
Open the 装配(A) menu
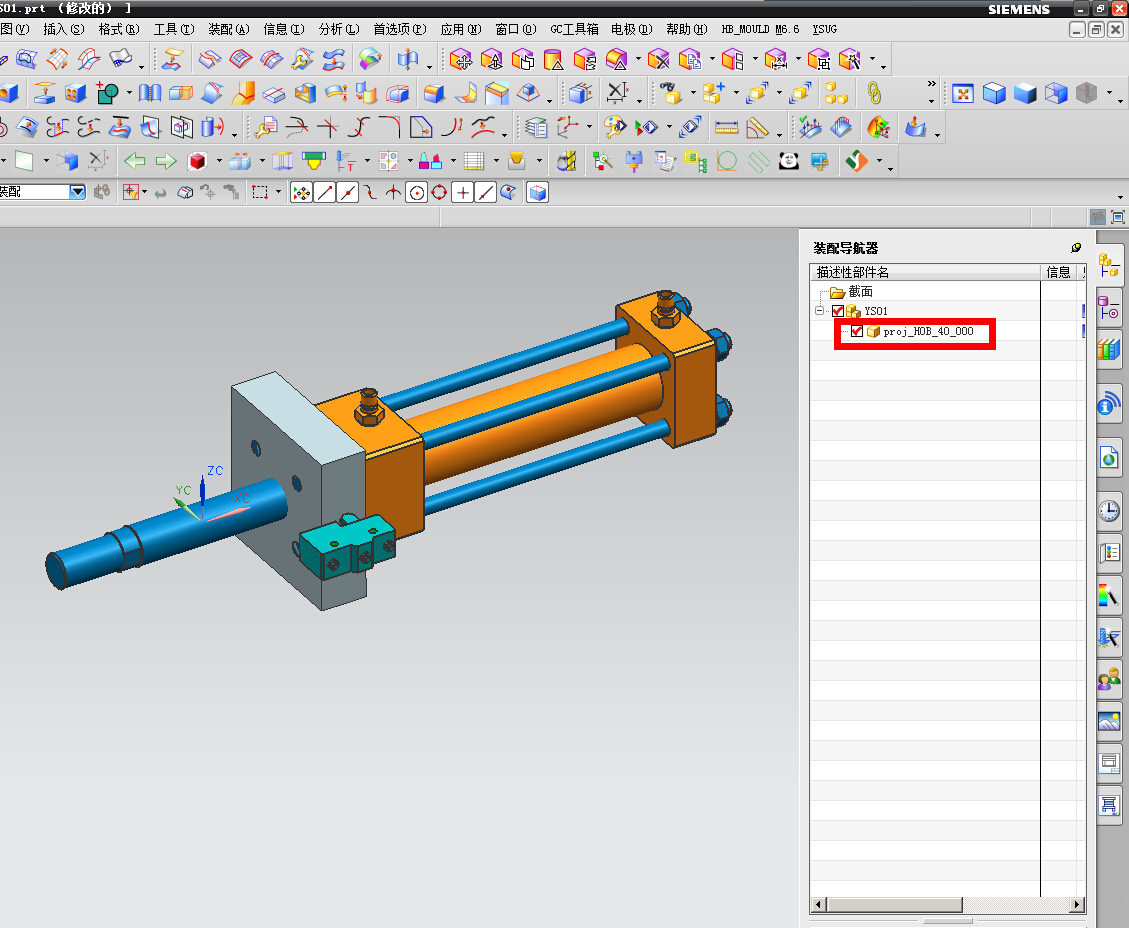click(x=228, y=29)
